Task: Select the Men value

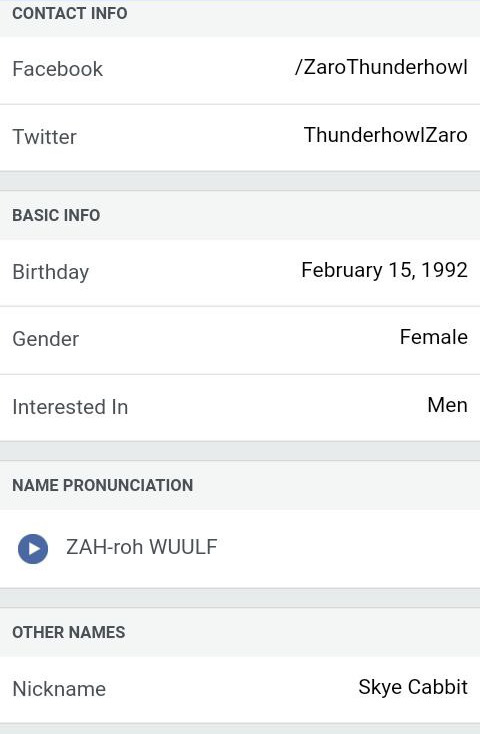Action: pyautogui.click(x=447, y=405)
